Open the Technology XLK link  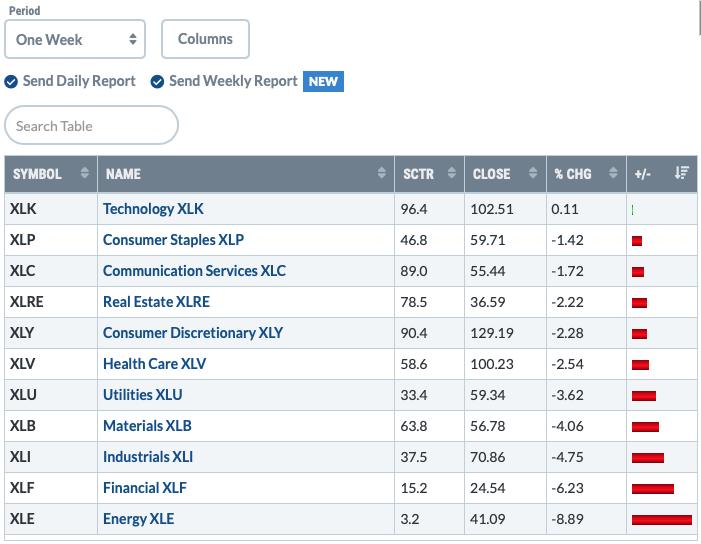click(153, 209)
